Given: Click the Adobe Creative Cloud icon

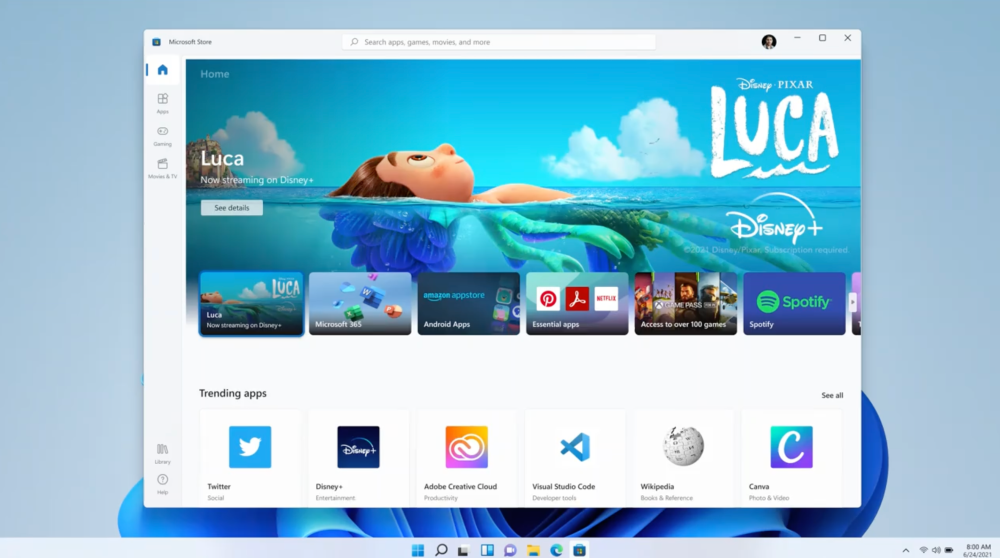Looking at the screenshot, I should coord(466,447).
